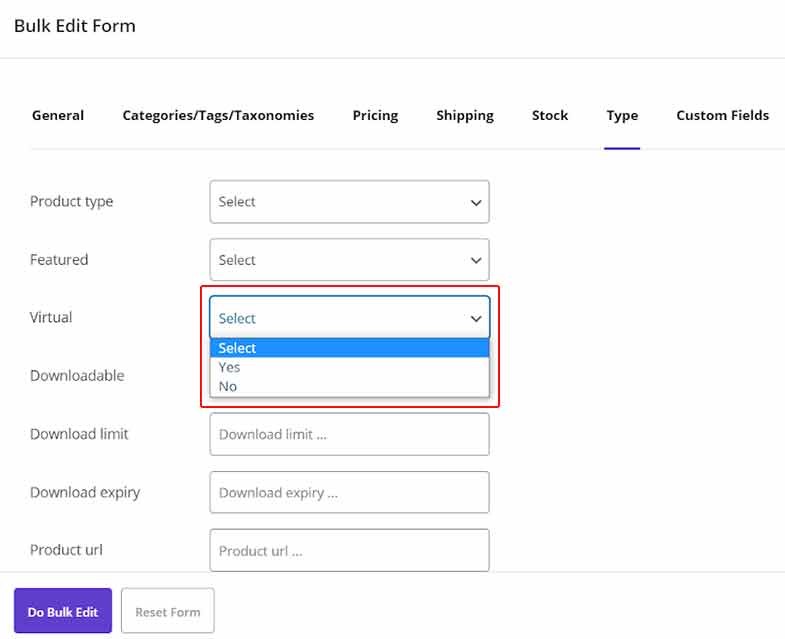Click into the Download expiry field
The height and width of the screenshot is (639, 785).
349,493
